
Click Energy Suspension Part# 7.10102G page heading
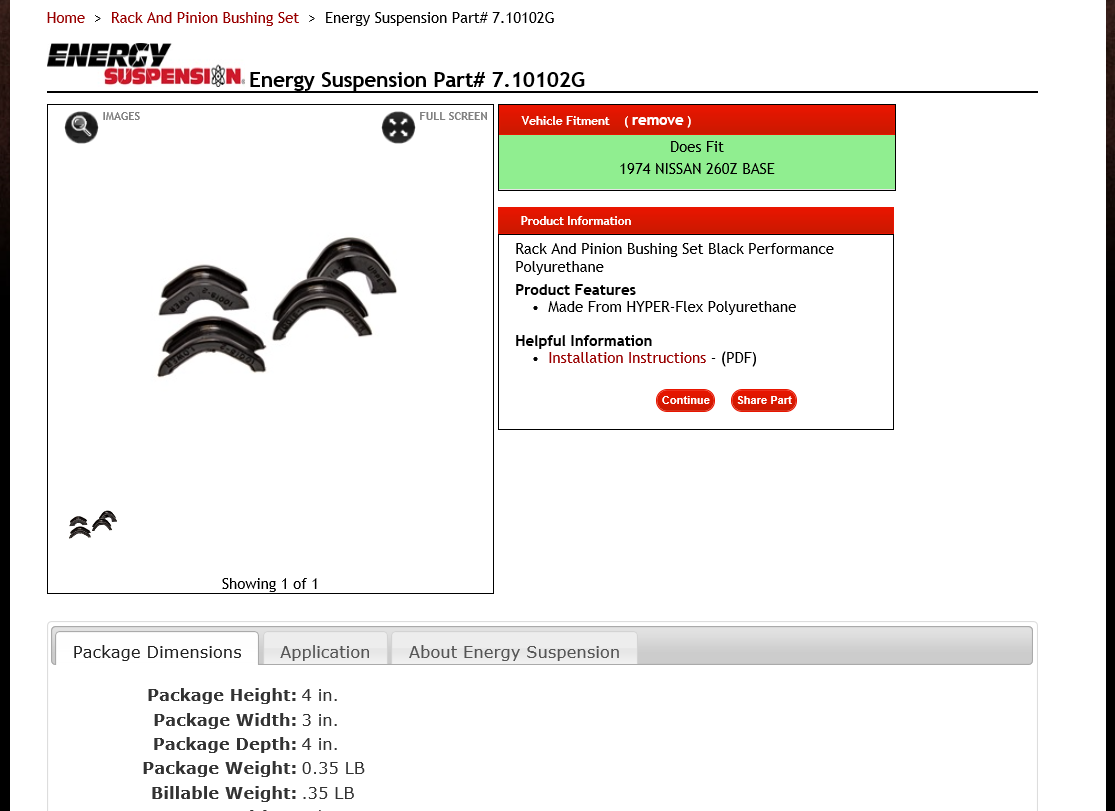point(417,80)
